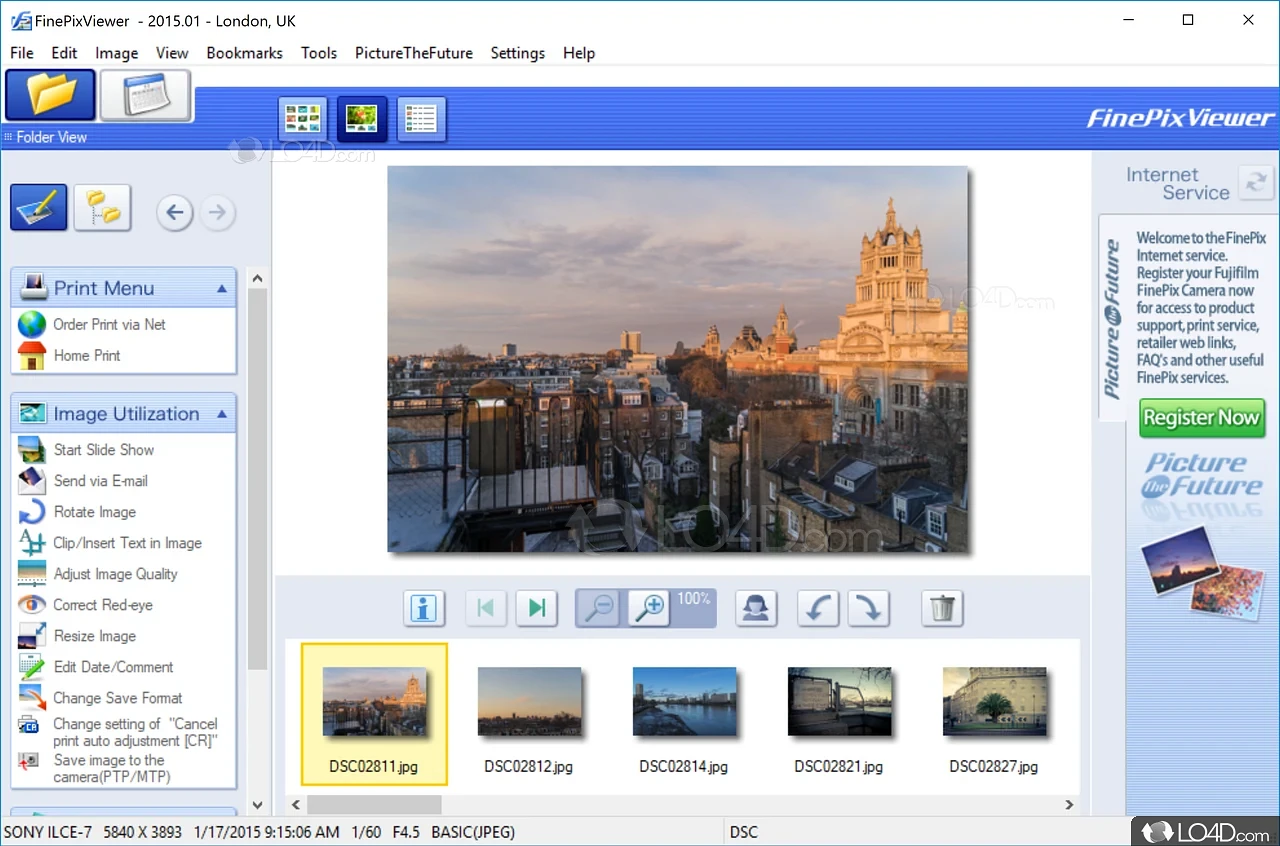Click the zoom out magnifier icon
The width and height of the screenshot is (1280, 846).
[x=600, y=608]
